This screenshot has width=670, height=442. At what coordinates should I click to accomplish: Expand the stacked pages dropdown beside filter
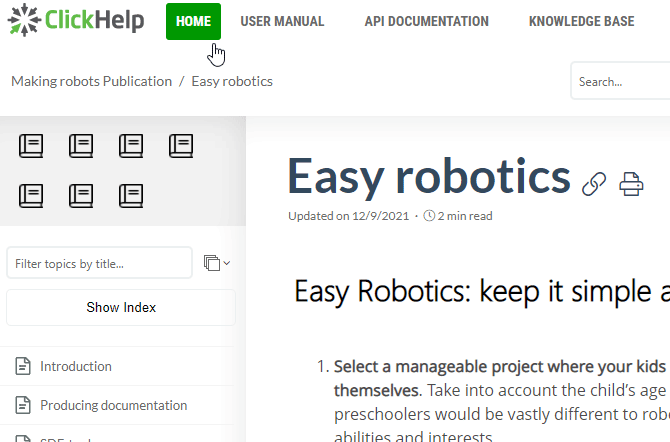pos(216,263)
